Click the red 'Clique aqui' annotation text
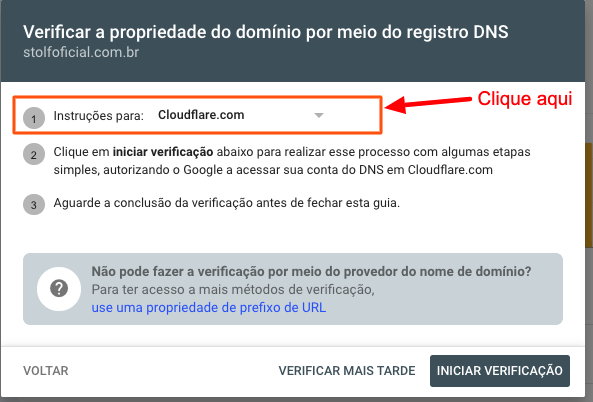The width and height of the screenshot is (593, 402). [525, 99]
